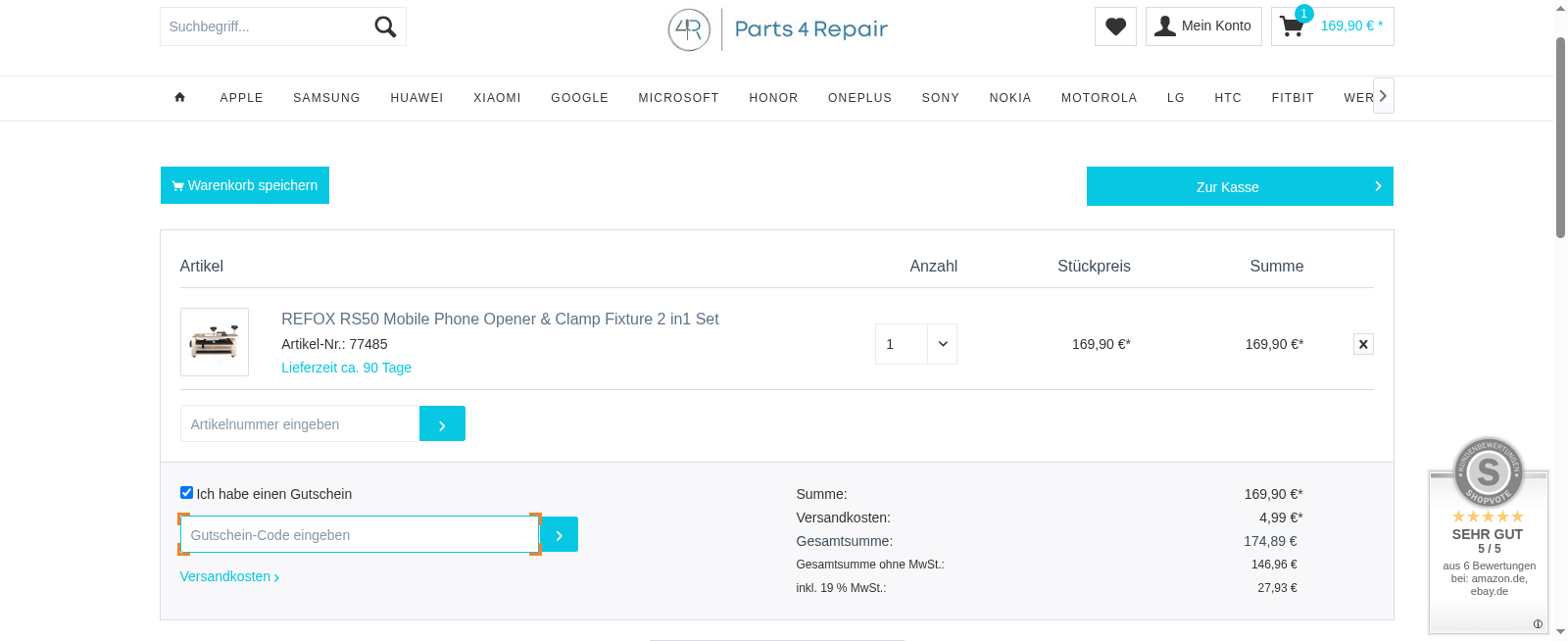Open the APPLE category
This screenshot has height=641, width=1568.
[x=241, y=98]
